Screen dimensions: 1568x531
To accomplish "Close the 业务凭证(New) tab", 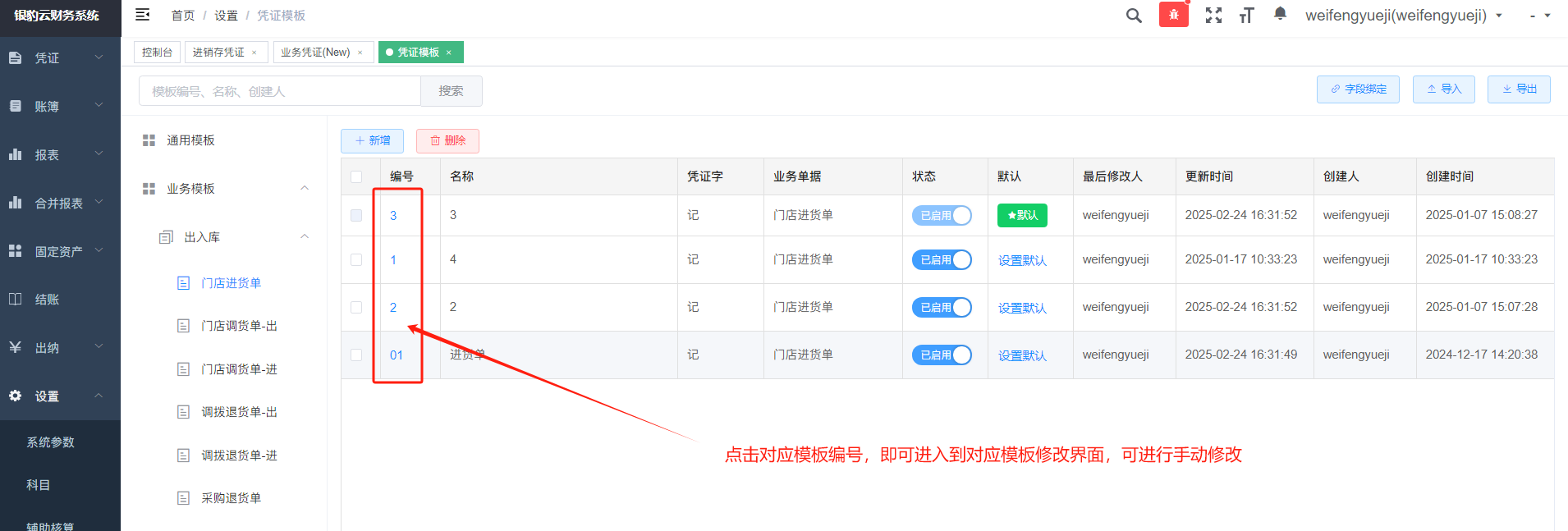I will coord(360,53).
